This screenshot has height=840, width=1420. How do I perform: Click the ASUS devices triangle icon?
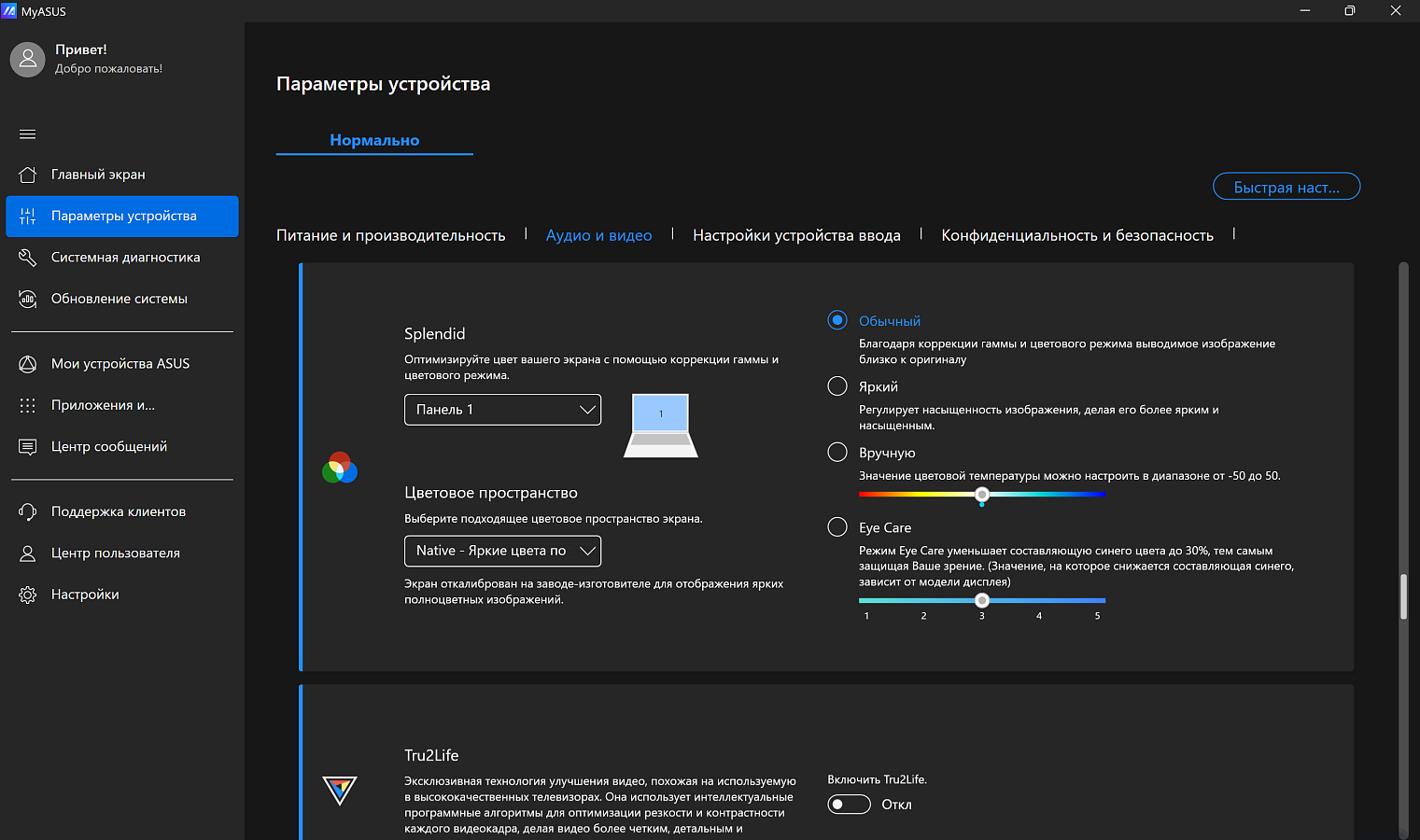pos(28,364)
